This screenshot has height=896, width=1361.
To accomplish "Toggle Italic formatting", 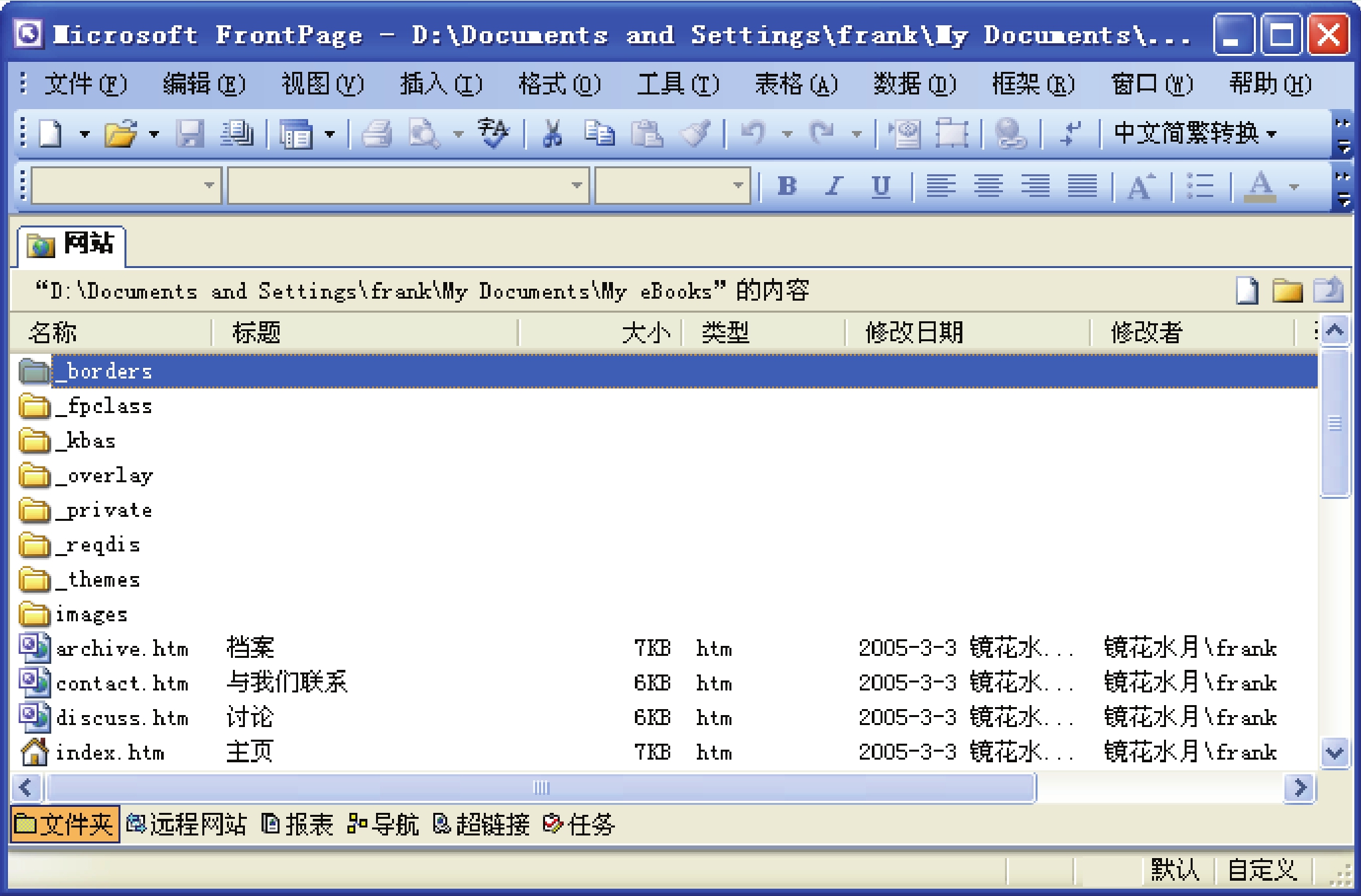I will click(x=834, y=186).
